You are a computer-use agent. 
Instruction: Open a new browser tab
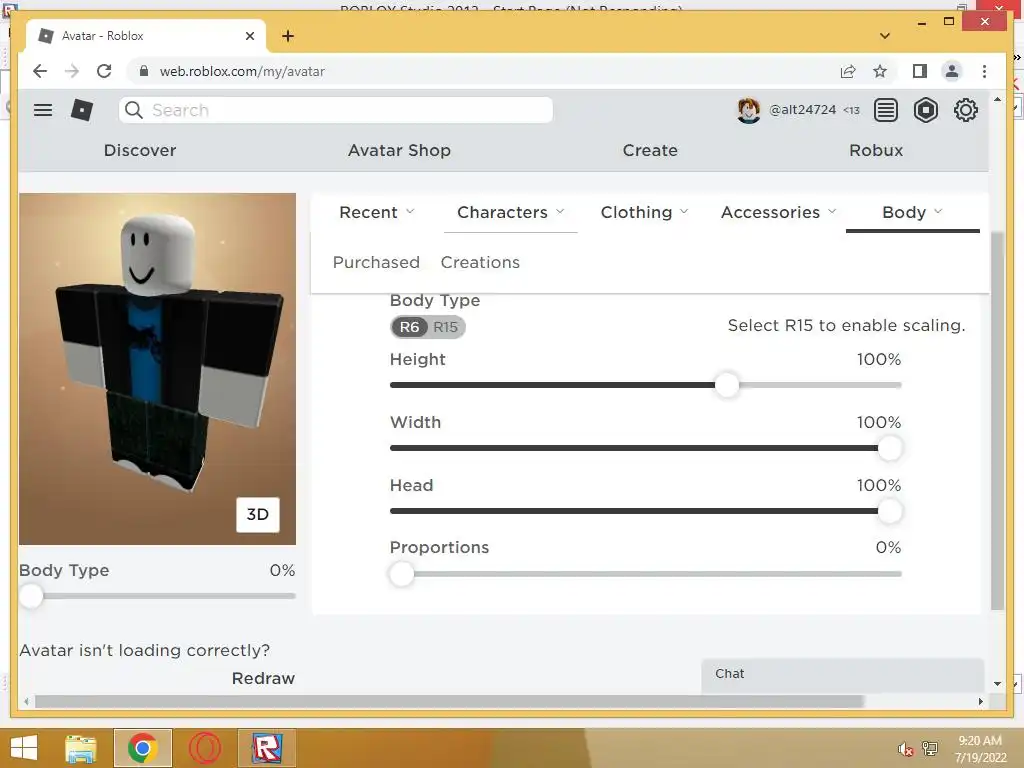pos(287,36)
